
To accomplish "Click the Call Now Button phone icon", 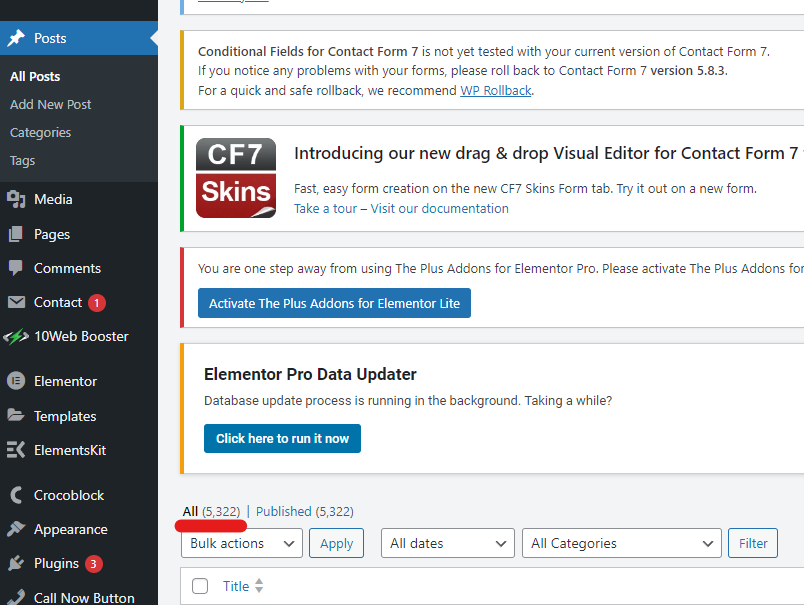I will click(x=16, y=597).
